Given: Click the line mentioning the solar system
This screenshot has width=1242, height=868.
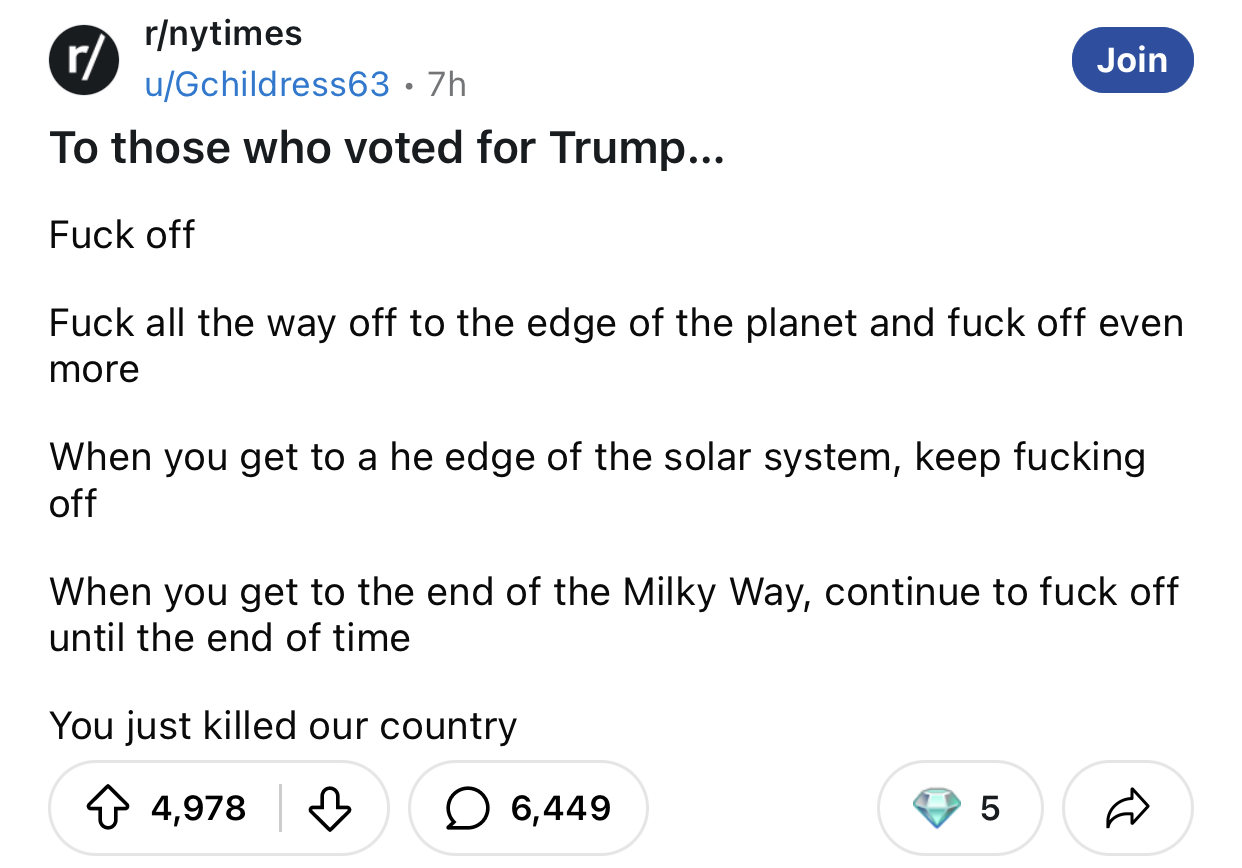Looking at the screenshot, I should click(597, 458).
